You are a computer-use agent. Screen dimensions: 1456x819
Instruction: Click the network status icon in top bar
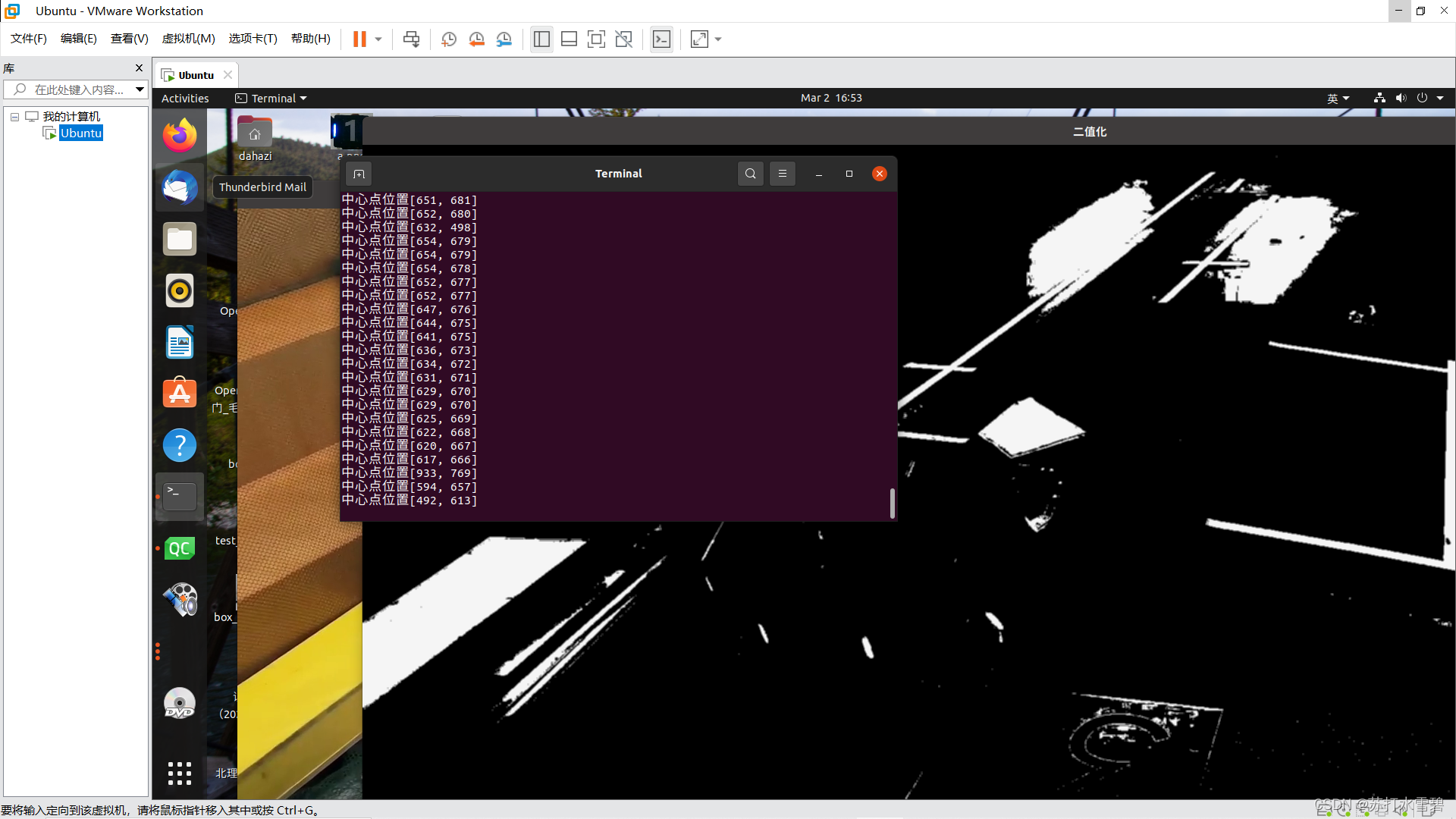point(1379,98)
